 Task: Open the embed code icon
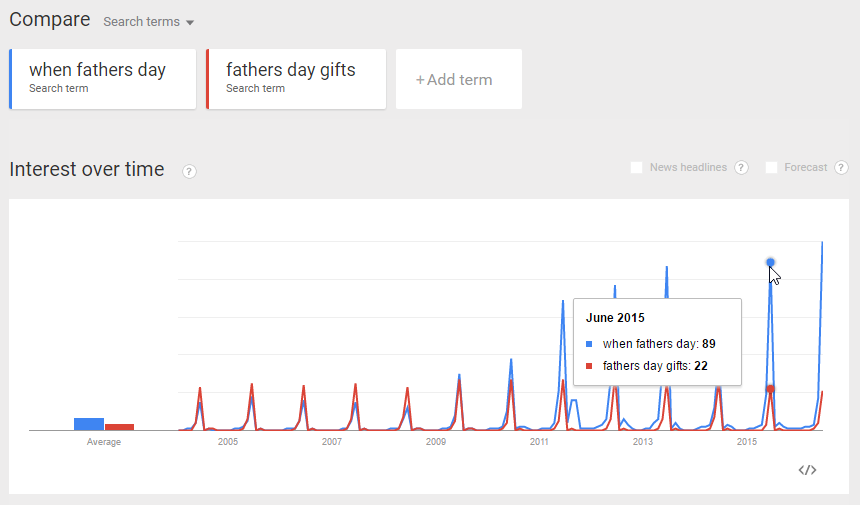tap(807, 470)
